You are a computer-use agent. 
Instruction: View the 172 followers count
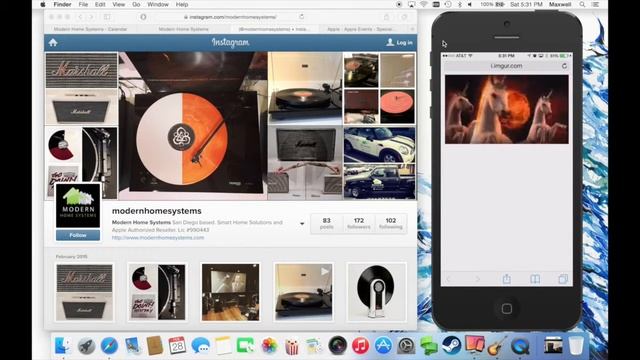pos(359,223)
